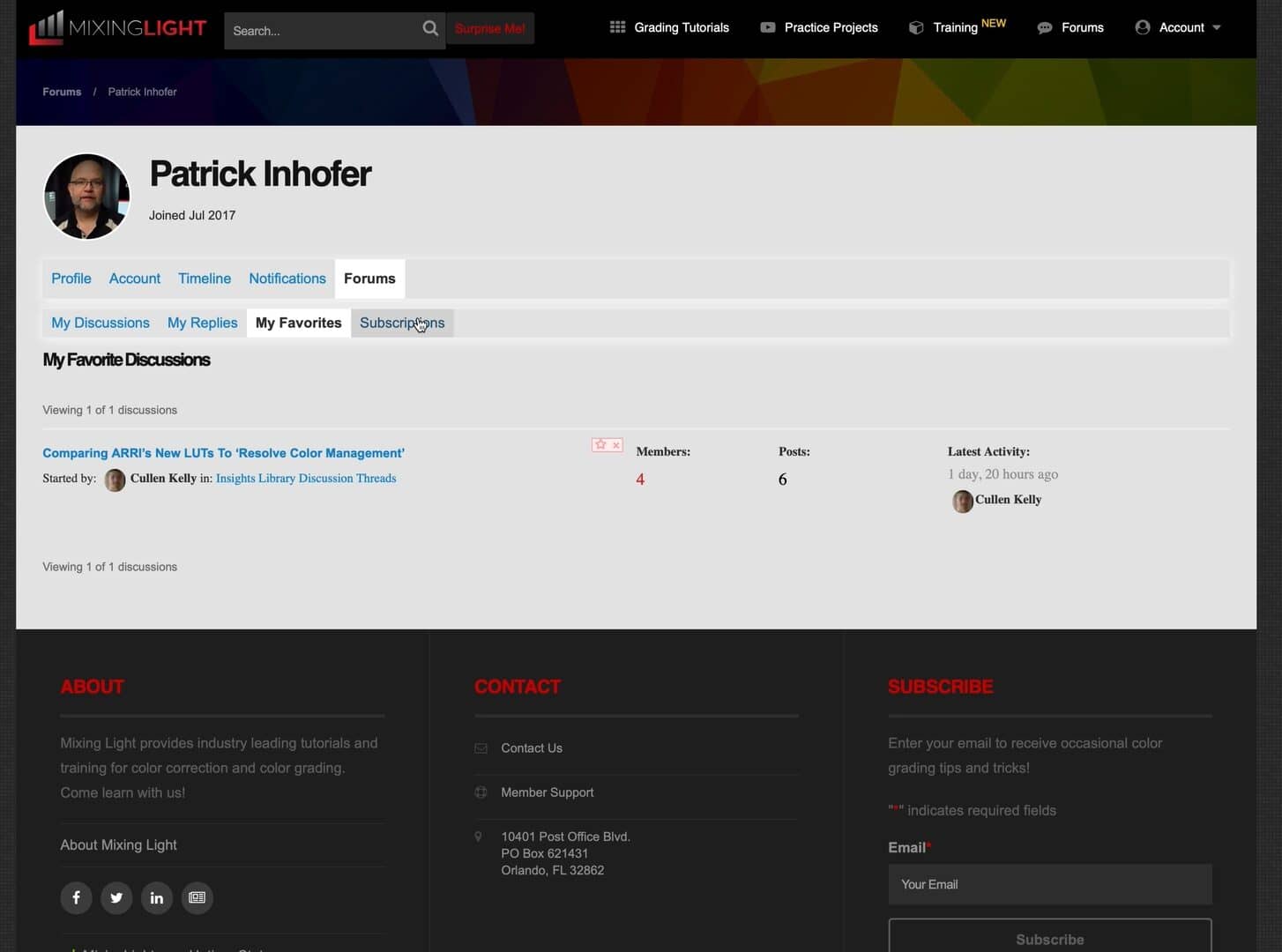Open the Contact Us footer link
1282x952 pixels.
(x=532, y=748)
